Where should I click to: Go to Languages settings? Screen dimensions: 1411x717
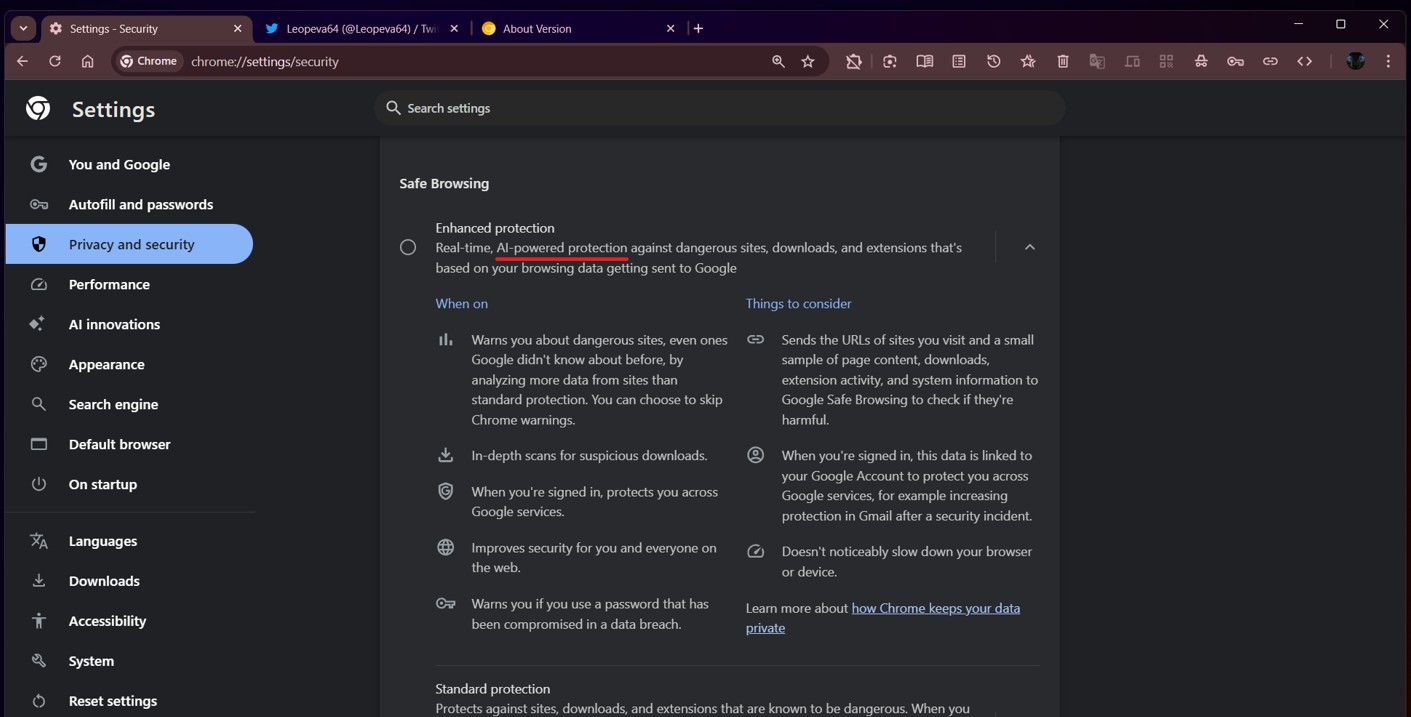pos(129,541)
